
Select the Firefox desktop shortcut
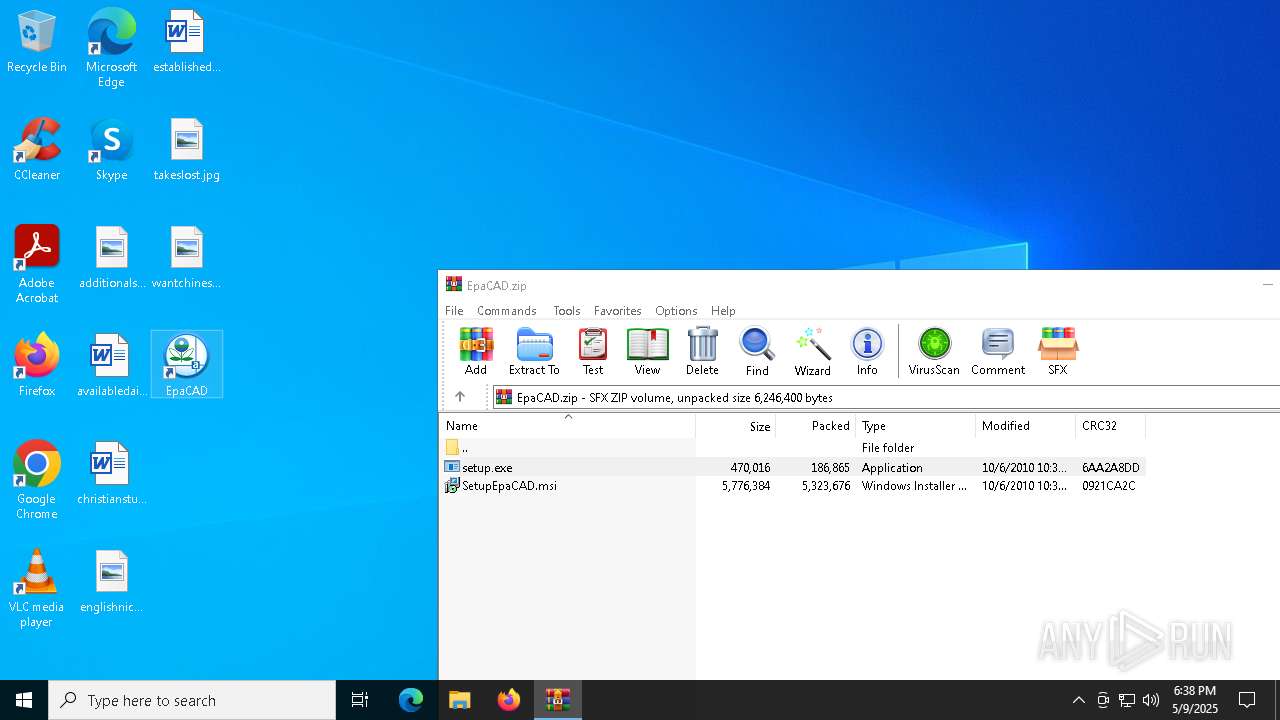(x=37, y=366)
